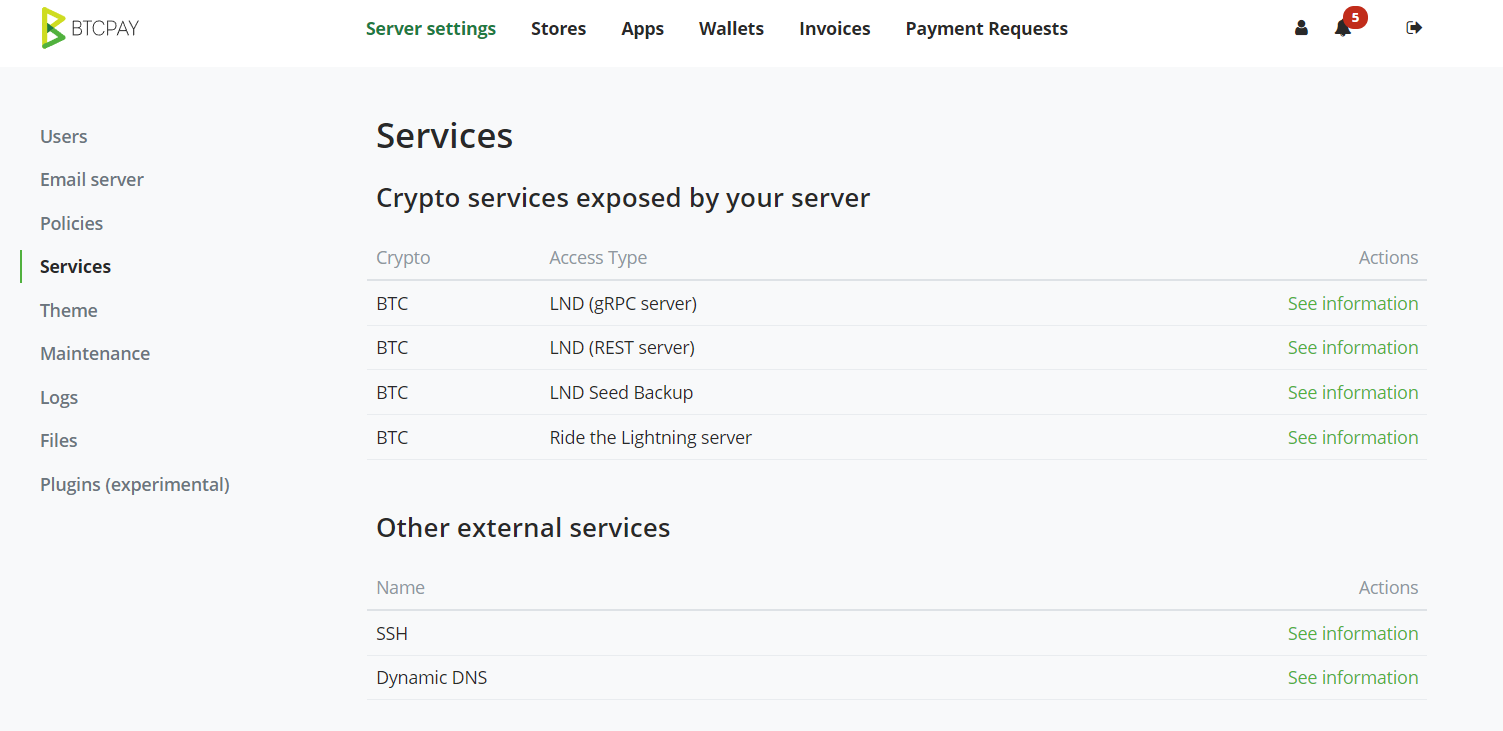Select Email server in the sidebar
The image size is (1503, 731).
pos(92,179)
